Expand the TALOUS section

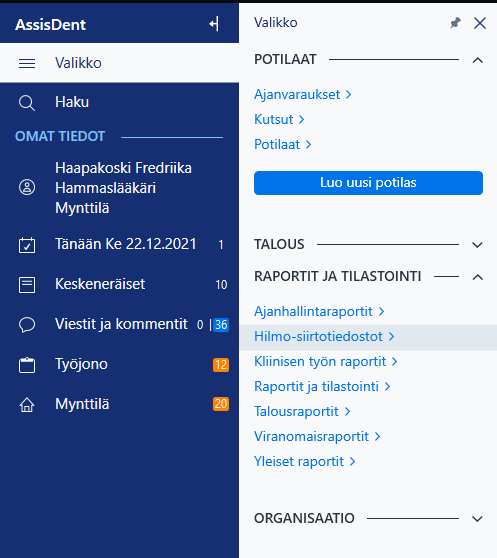tap(477, 245)
